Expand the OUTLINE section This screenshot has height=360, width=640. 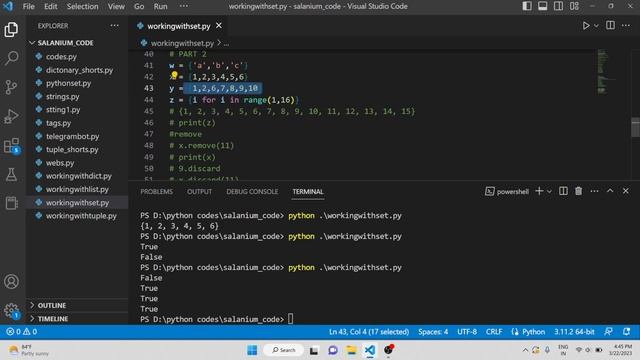(52, 305)
